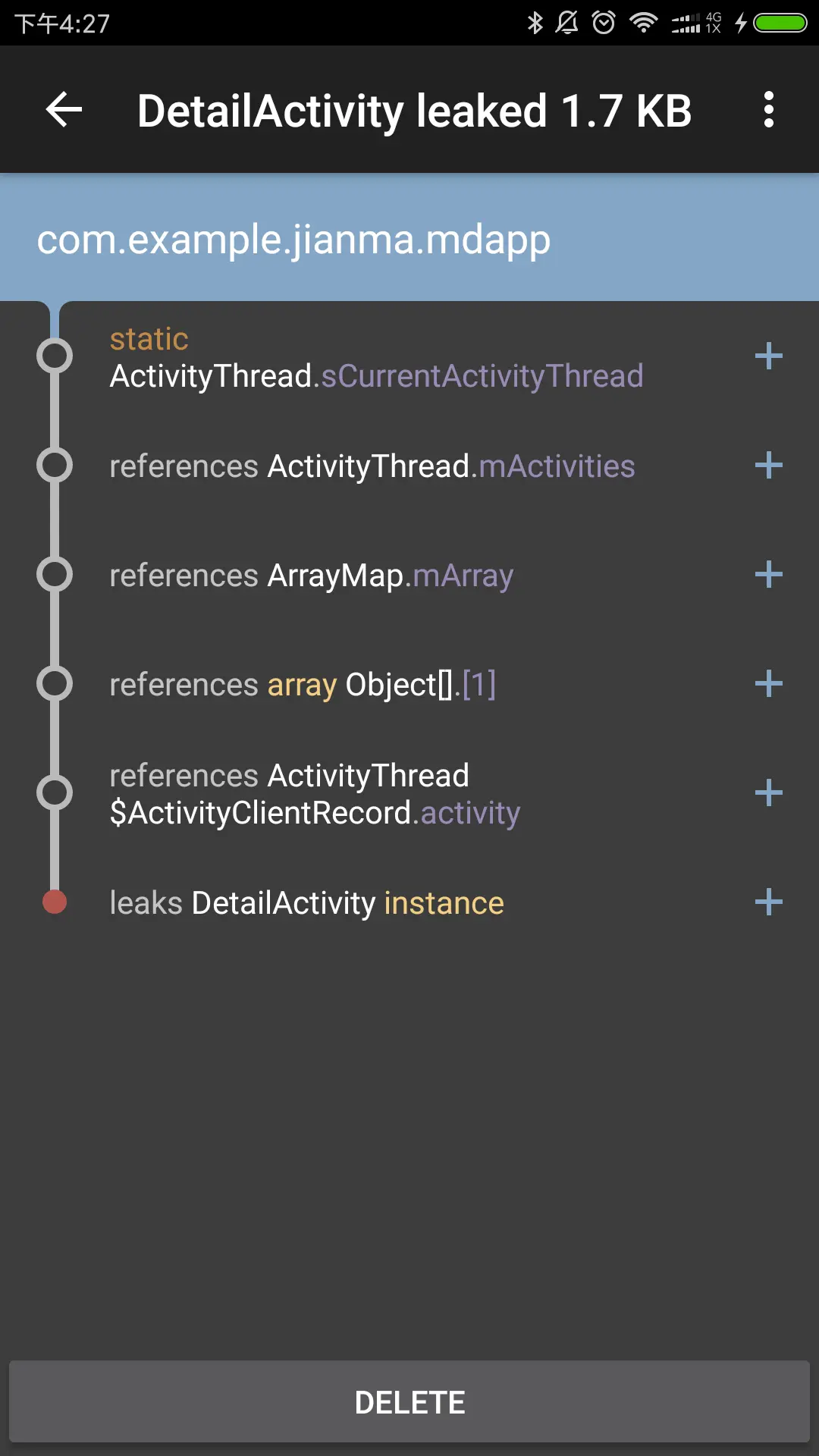Open the three-dot overflow menu
819x1456 pixels.
[x=768, y=110]
